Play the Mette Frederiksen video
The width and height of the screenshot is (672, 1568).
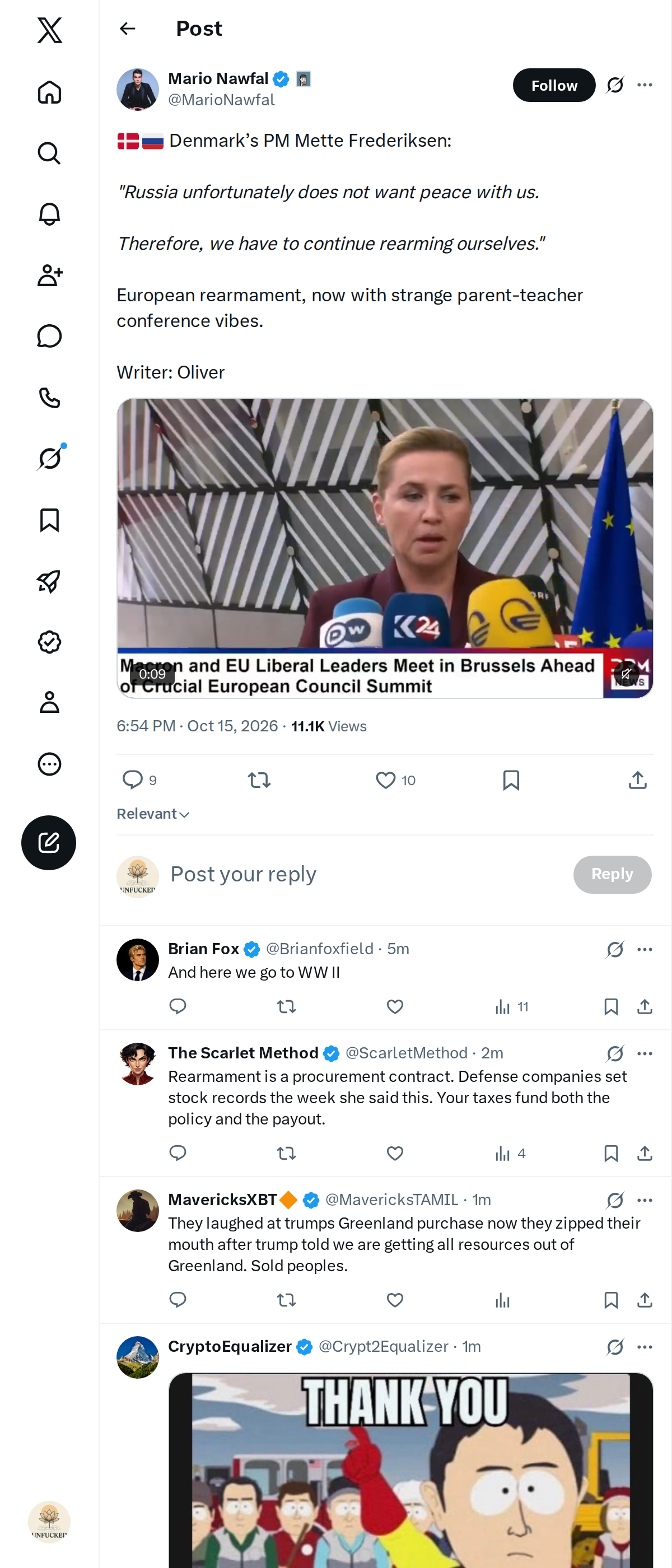[x=385, y=548]
